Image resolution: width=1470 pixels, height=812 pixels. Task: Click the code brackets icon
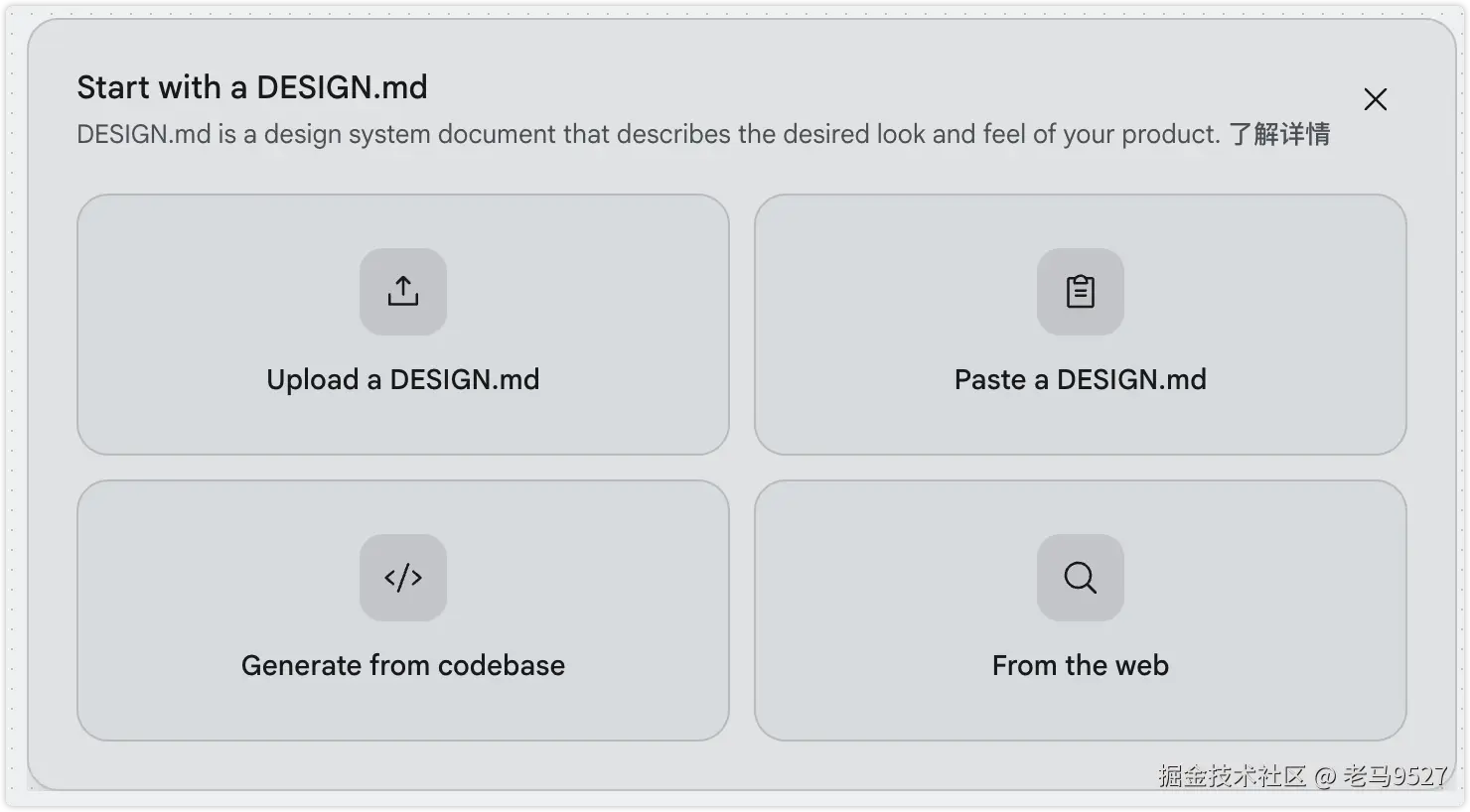click(x=403, y=578)
